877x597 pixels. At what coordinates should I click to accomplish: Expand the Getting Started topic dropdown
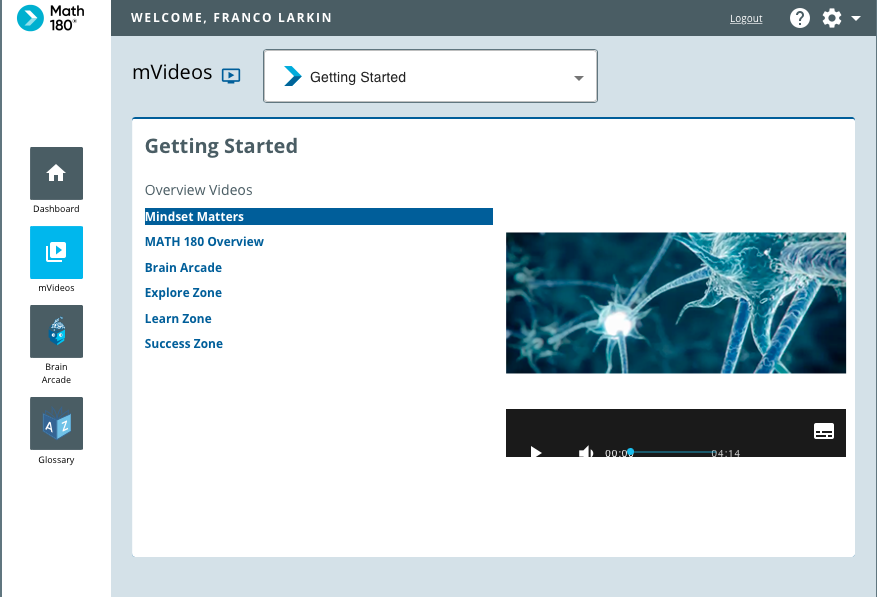coord(430,76)
